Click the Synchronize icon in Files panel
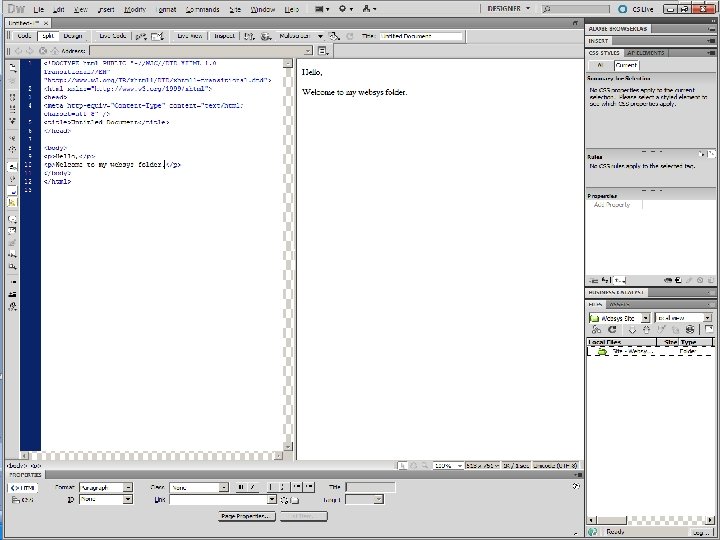 coord(690,330)
